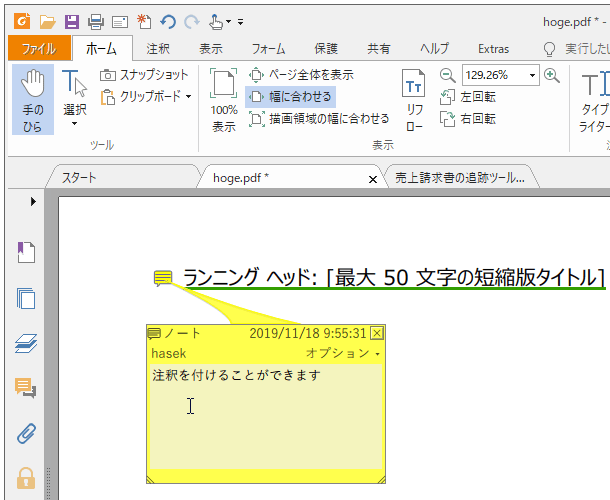This screenshot has width=610, height=500.
Task: Open the attachments paperclip panel
Action: coord(26,433)
